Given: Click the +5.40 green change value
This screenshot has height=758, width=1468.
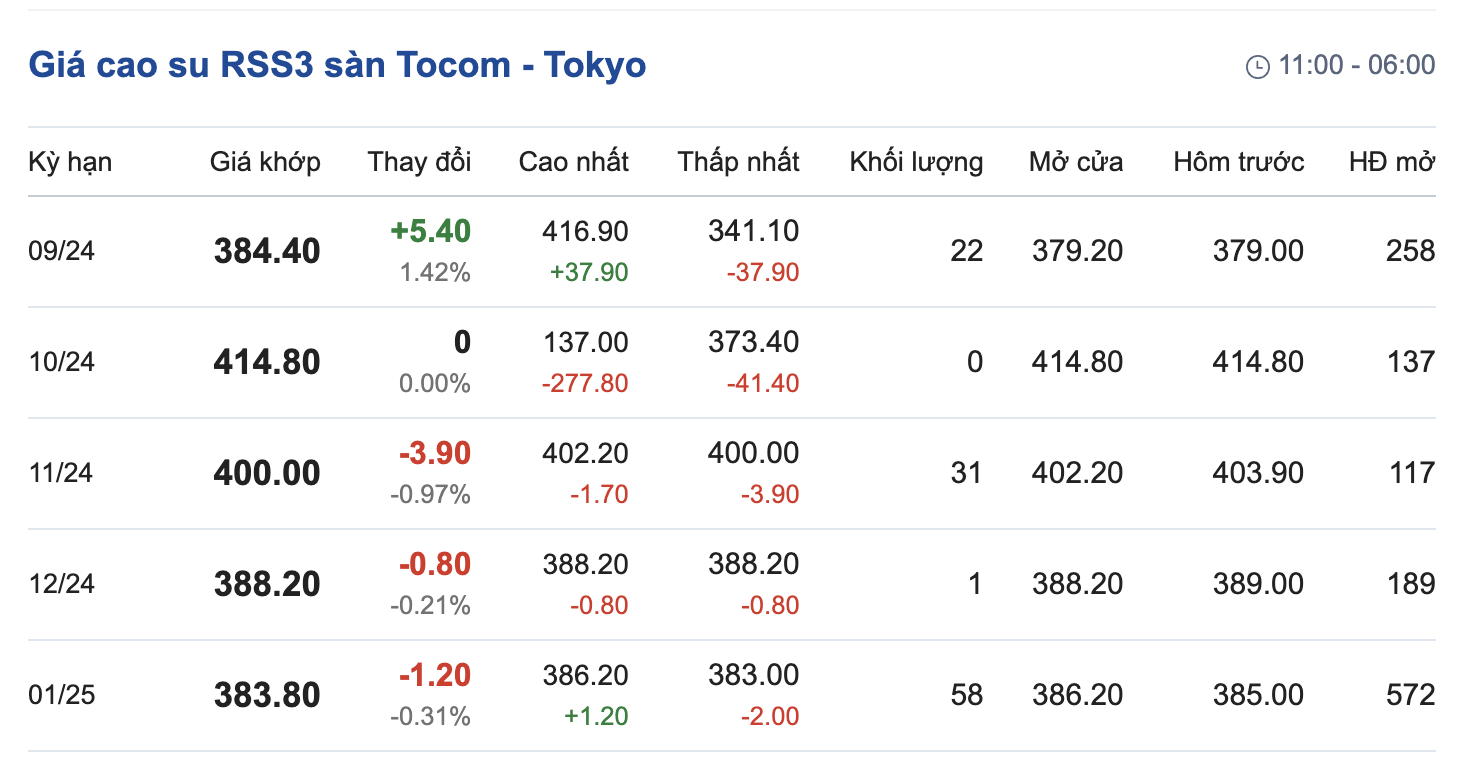Looking at the screenshot, I should [x=430, y=231].
